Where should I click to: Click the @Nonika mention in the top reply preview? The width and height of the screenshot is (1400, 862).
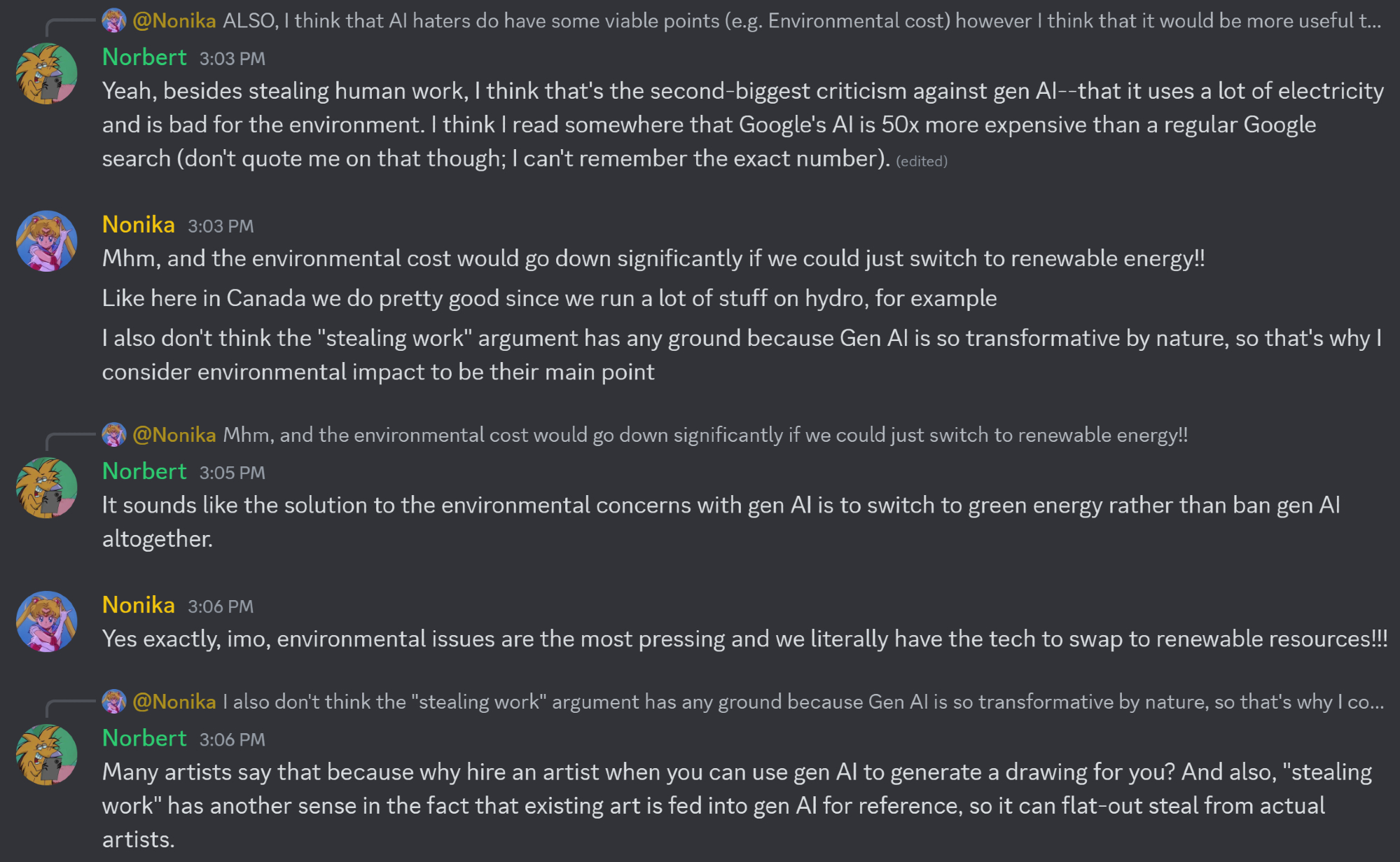(174, 21)
